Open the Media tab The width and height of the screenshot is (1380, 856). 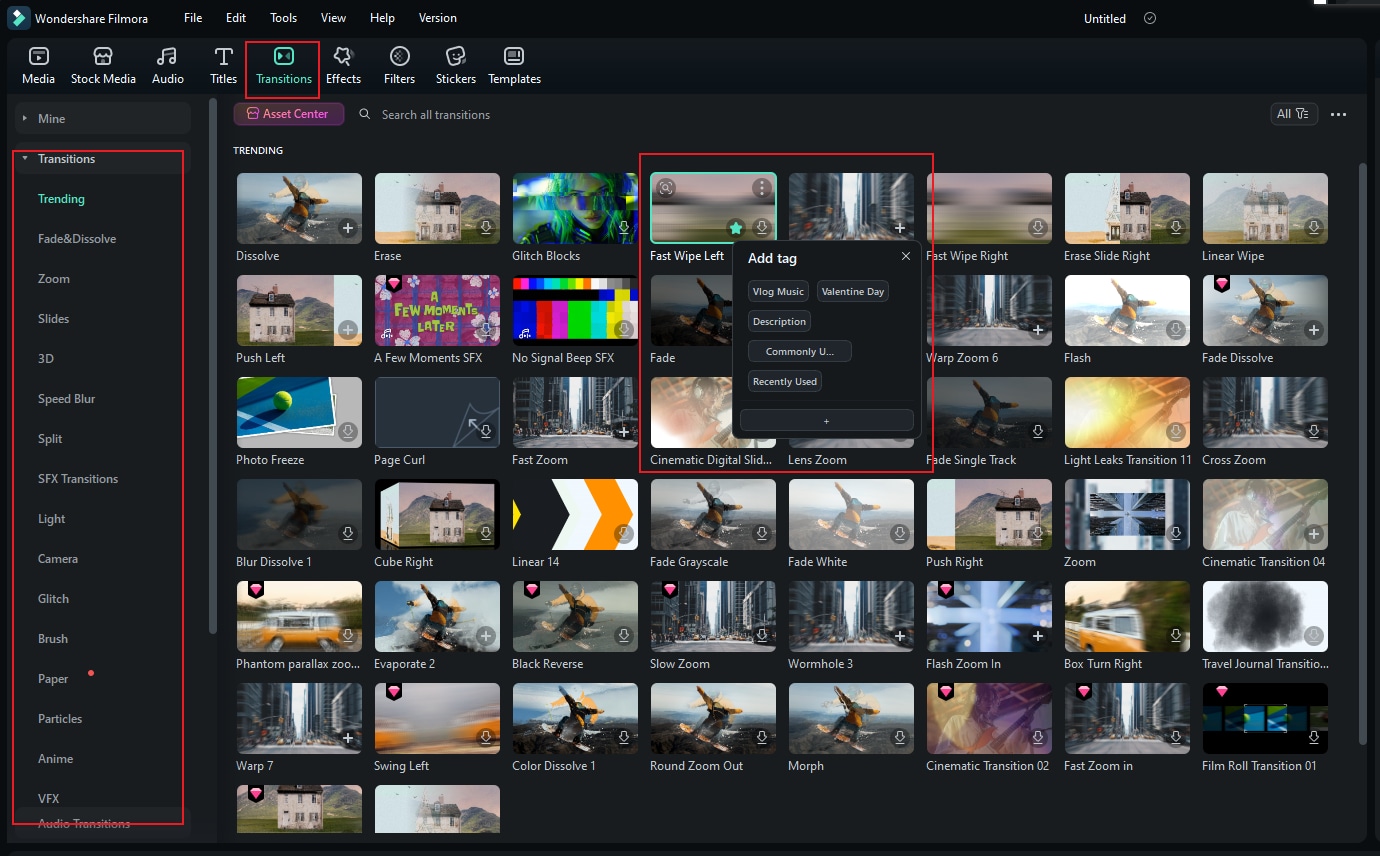click(x=38, y=66)
